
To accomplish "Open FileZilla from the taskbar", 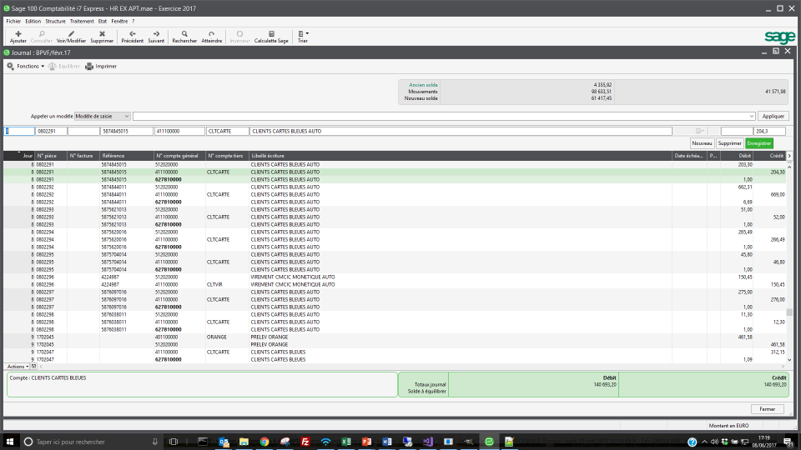I will (305, 441).
